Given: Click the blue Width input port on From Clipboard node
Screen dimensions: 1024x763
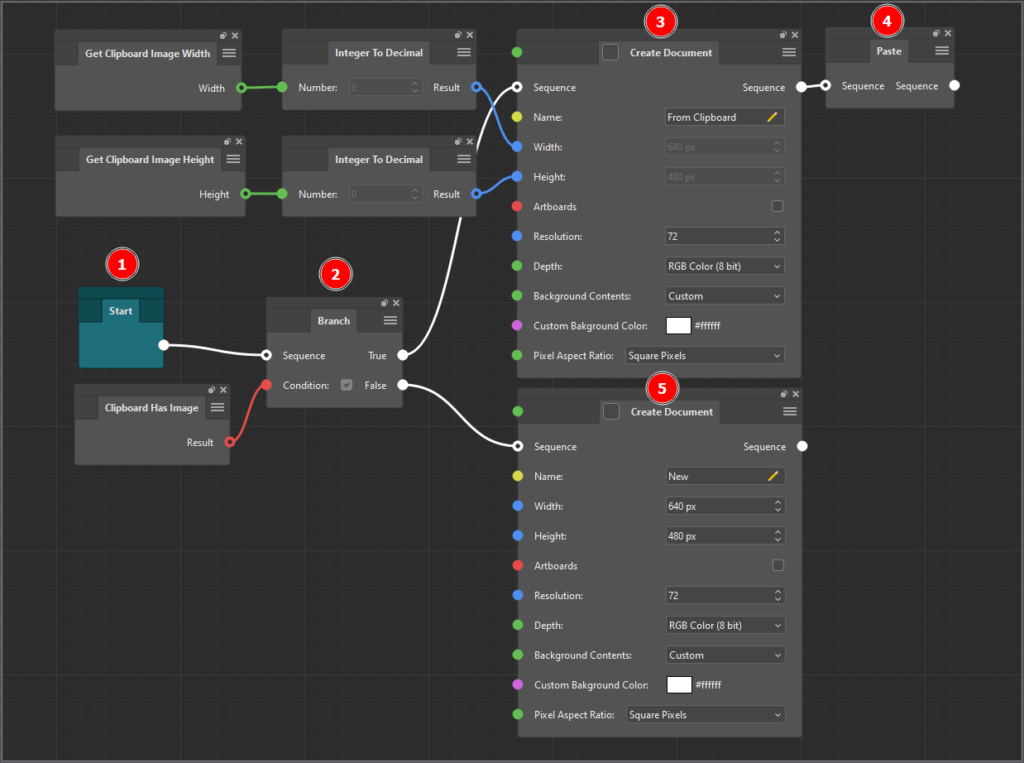Looking at the screenshot, I should 517,147.
